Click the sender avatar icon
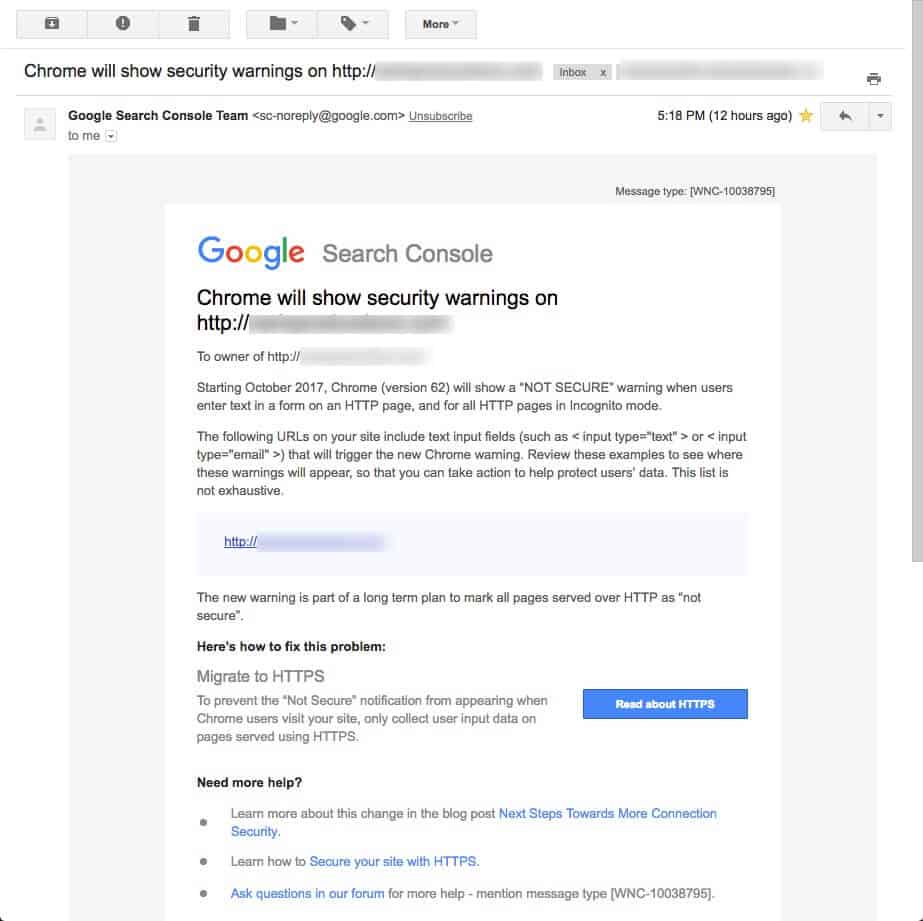This screenshot has width=923, height=921. [x=40, y=124]
